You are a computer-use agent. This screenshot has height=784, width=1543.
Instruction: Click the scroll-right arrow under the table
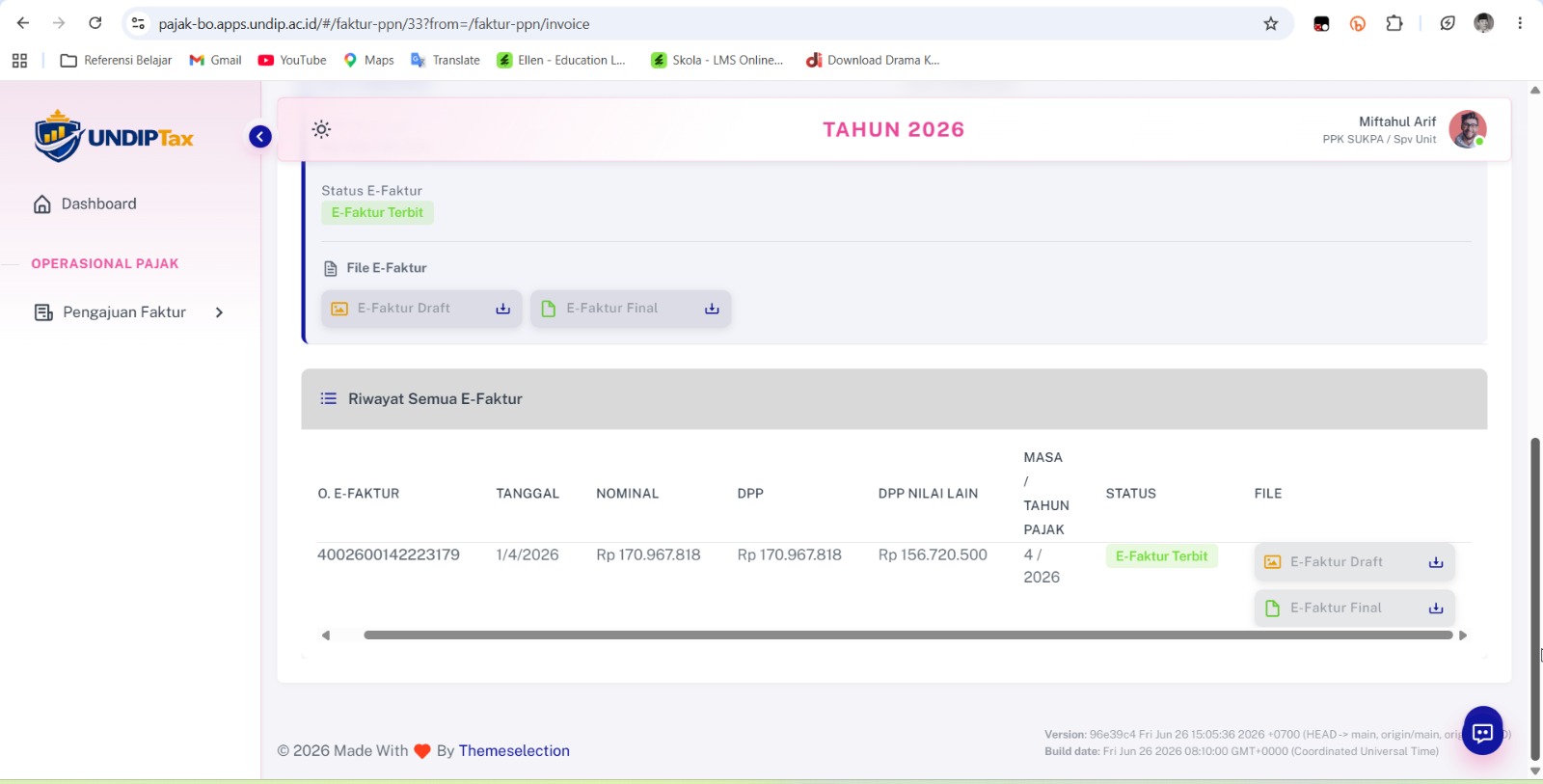click(1463, 635)
